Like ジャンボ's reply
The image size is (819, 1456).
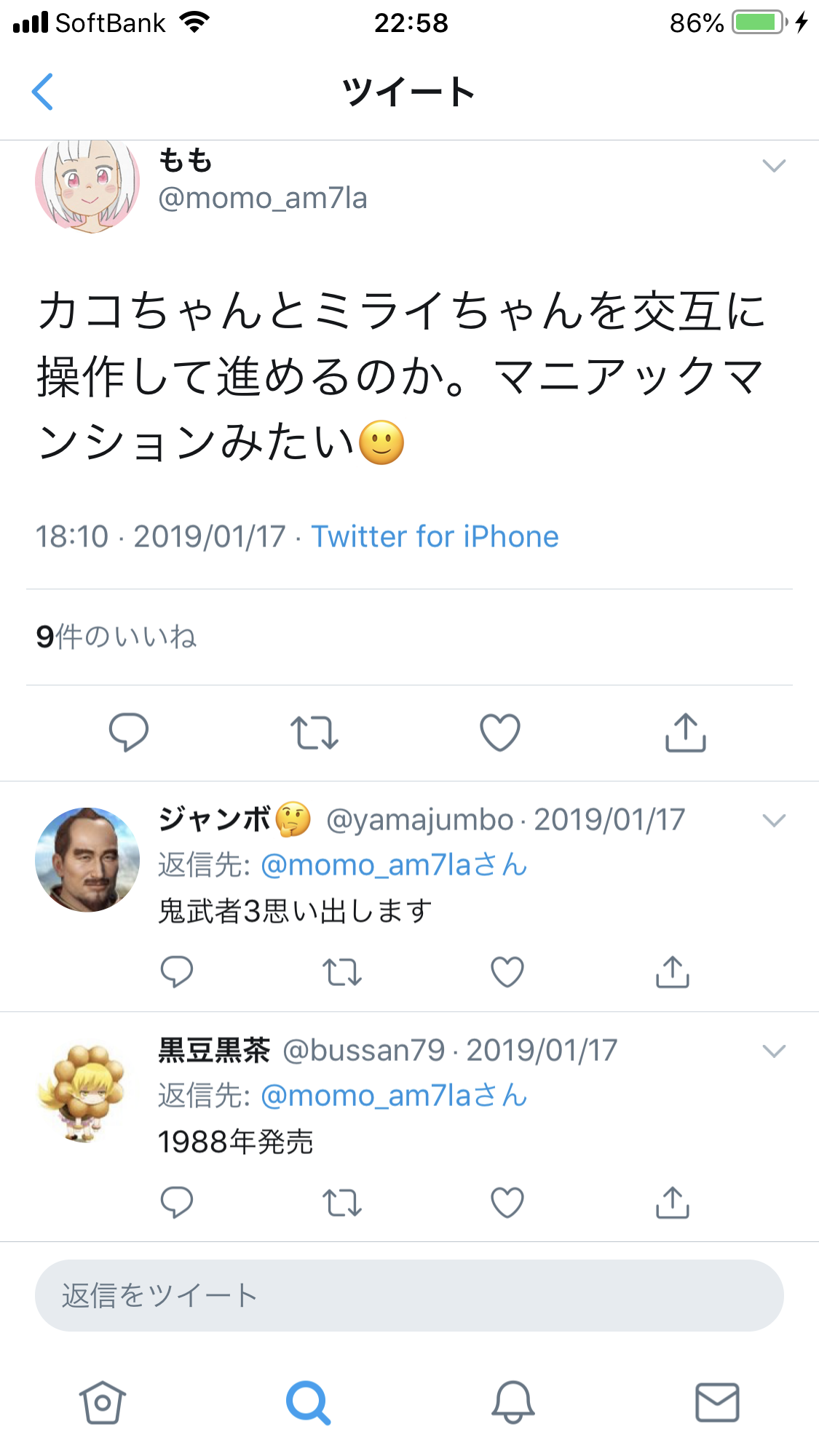coord(507,971)
